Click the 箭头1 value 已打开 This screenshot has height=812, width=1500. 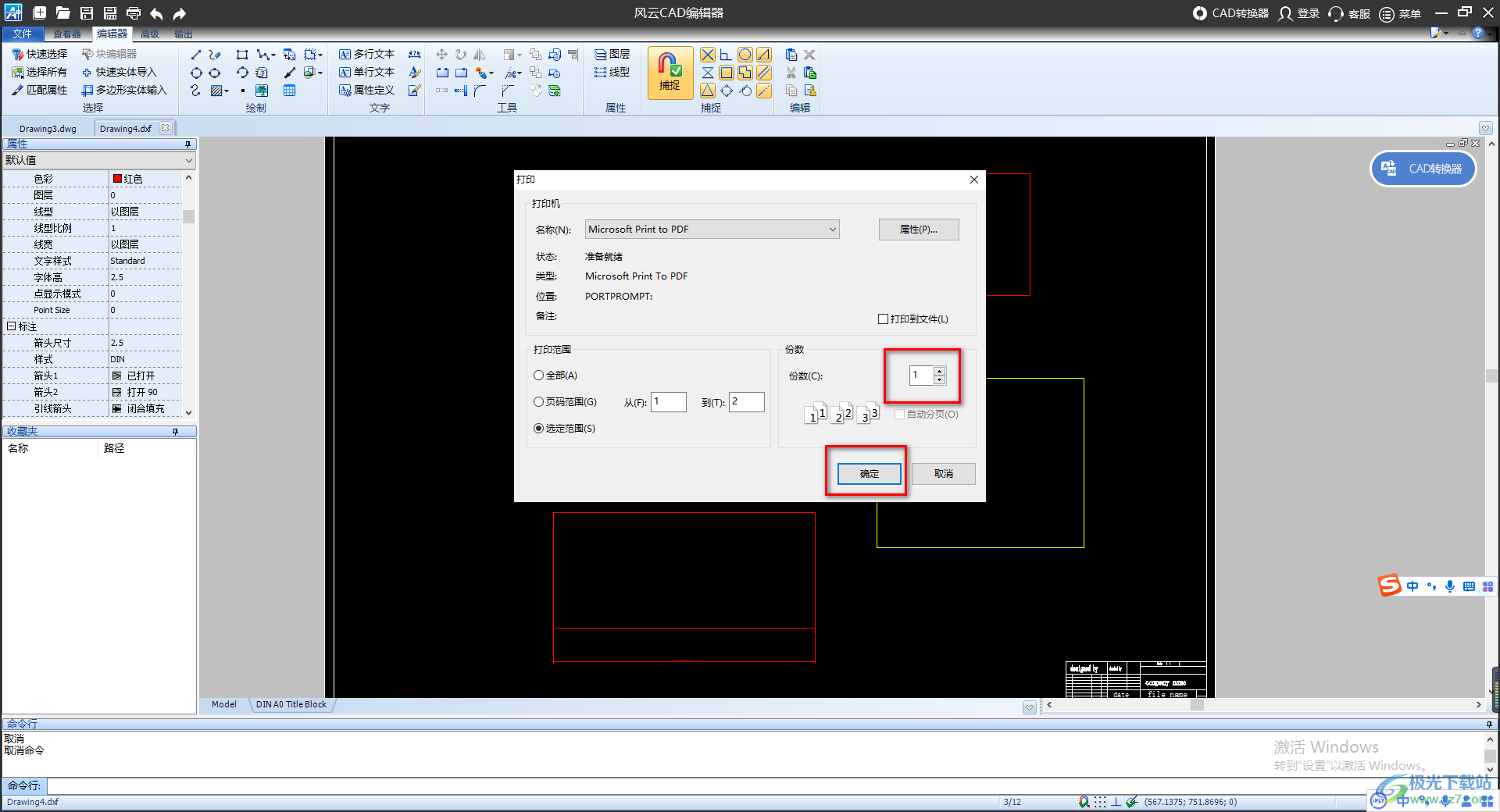click(145, 376)
